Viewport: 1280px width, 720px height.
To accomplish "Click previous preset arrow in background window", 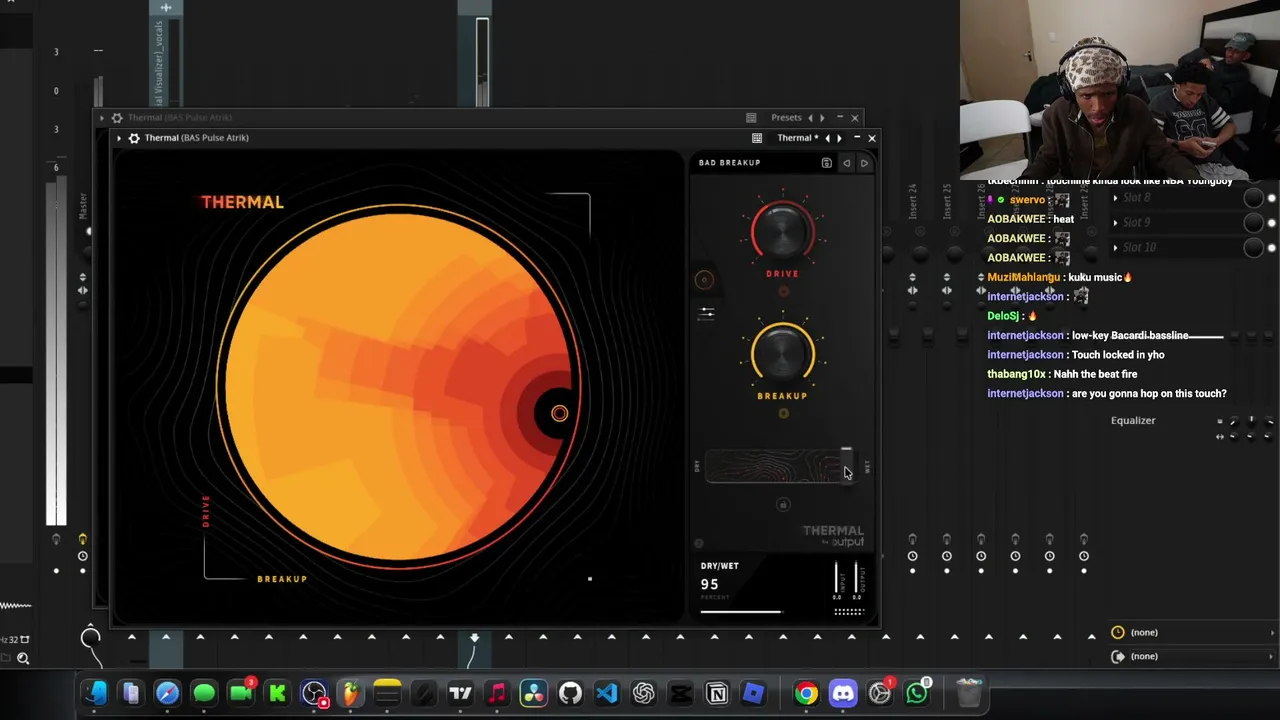I will click(x=810, y=118).
